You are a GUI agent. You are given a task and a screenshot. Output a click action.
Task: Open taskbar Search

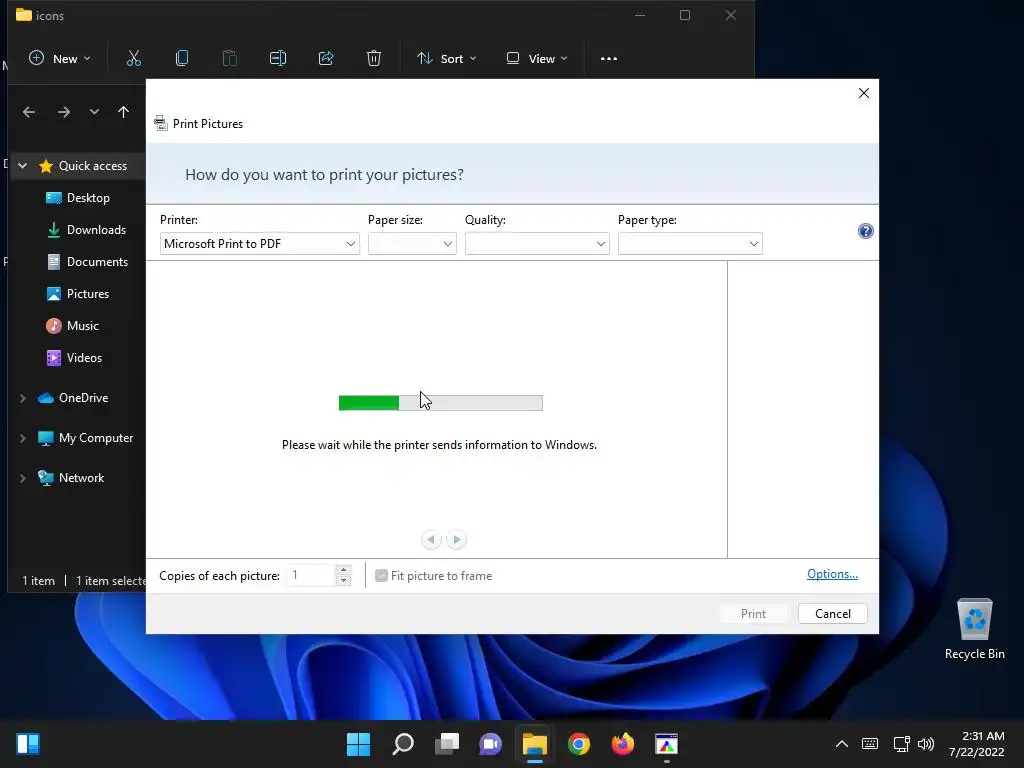(x=403, y=744)
